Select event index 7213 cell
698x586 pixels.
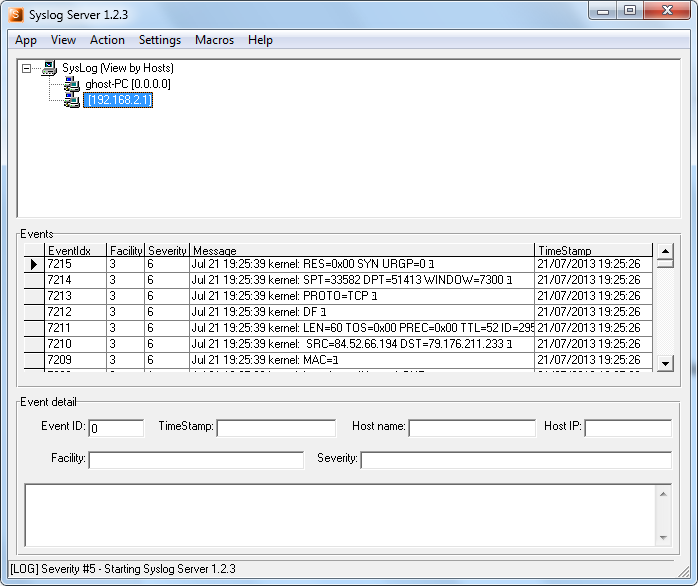point(76,297)
